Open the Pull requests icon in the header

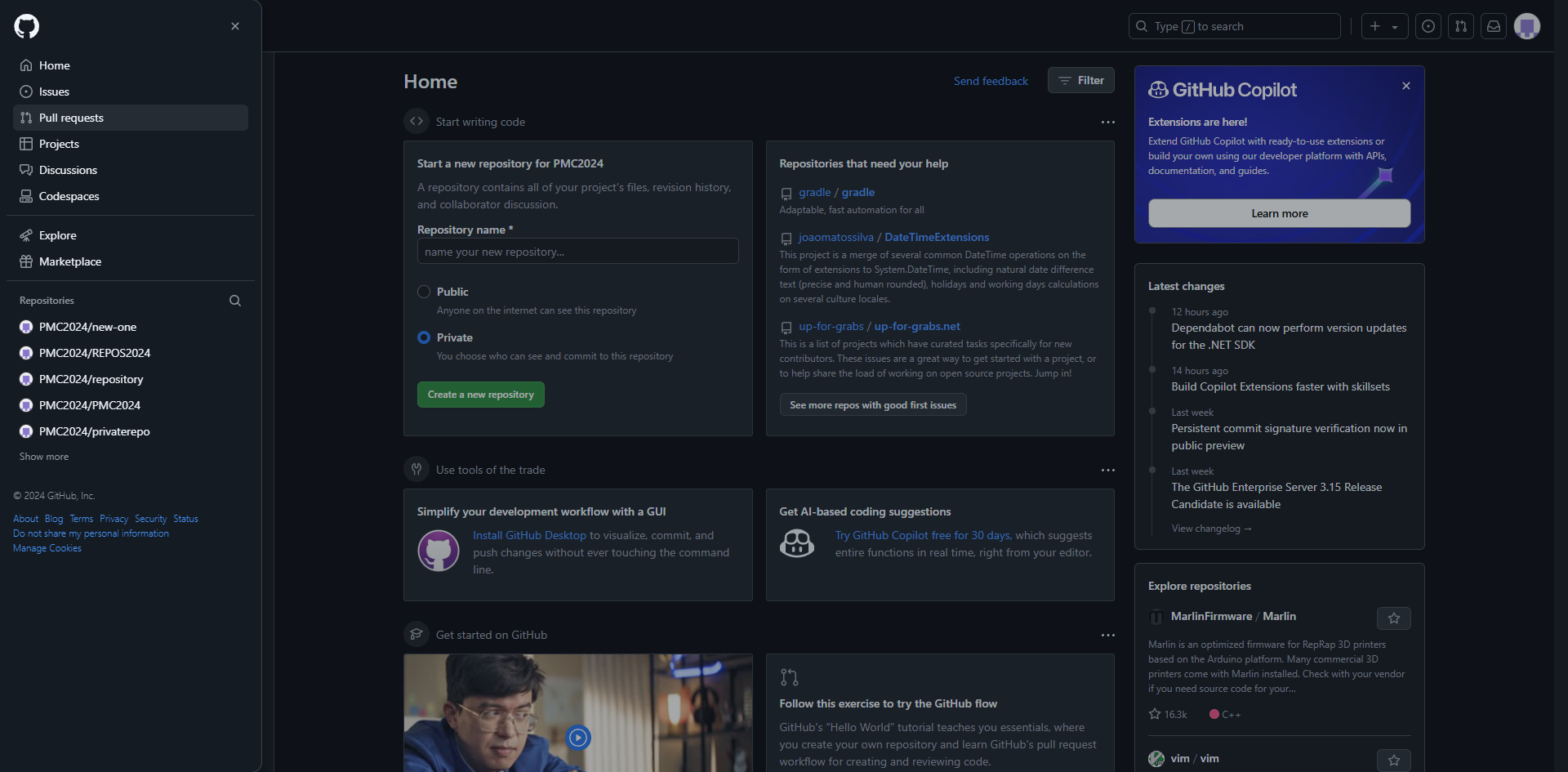tap(1460, 26)
